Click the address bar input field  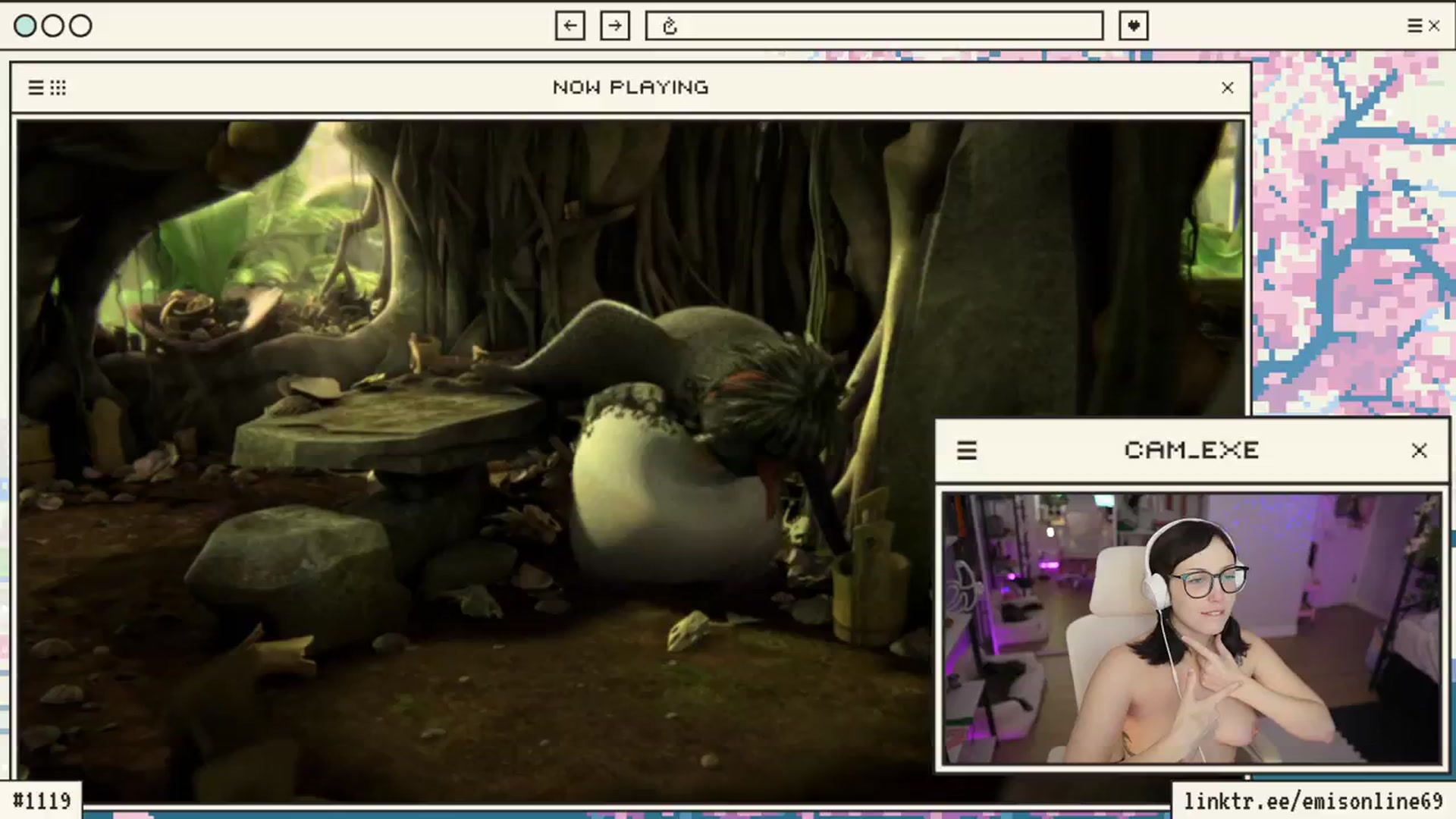coord(874,26)
